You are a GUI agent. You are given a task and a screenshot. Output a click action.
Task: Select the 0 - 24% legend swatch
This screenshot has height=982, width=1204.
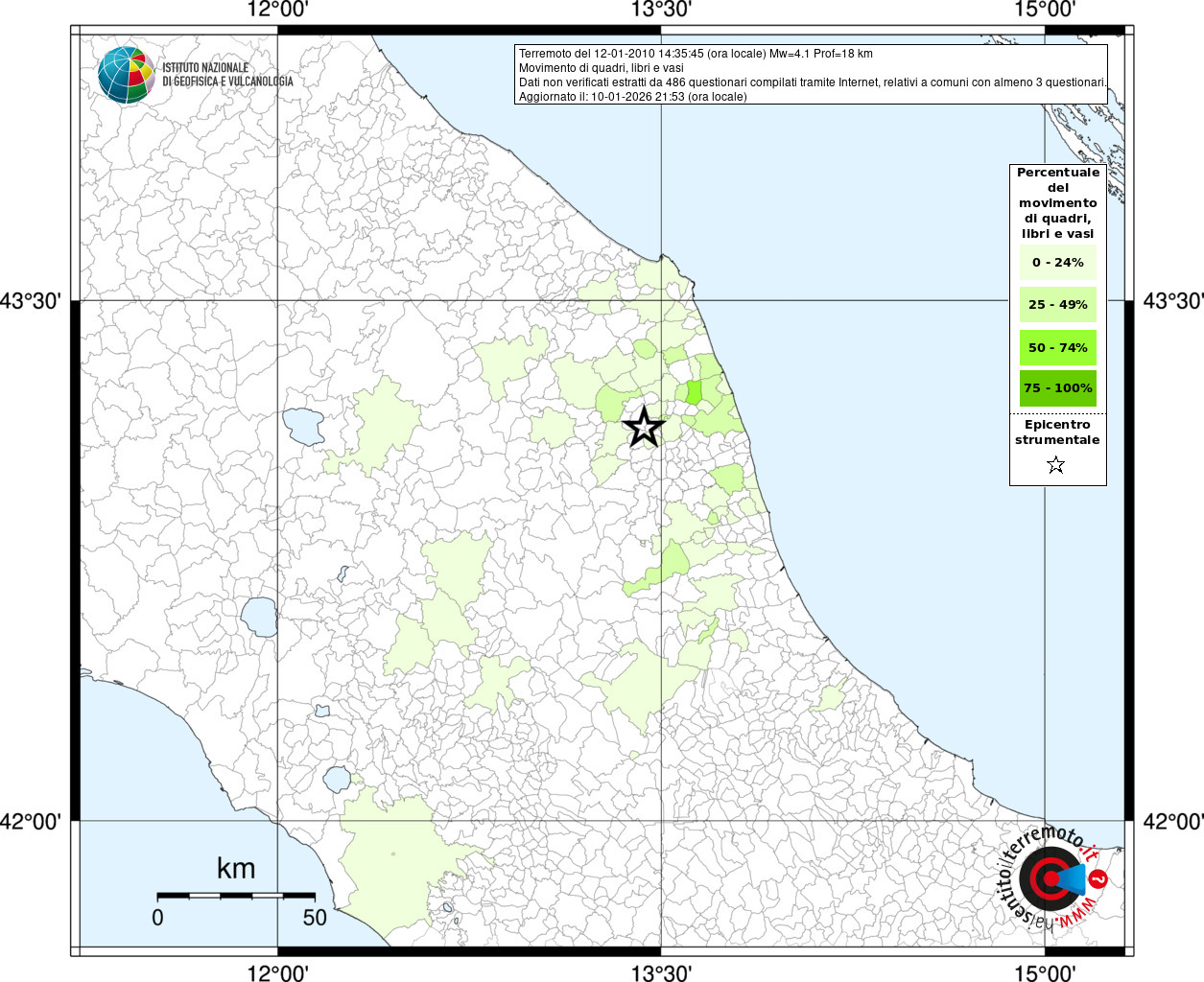click(1057, 263)
